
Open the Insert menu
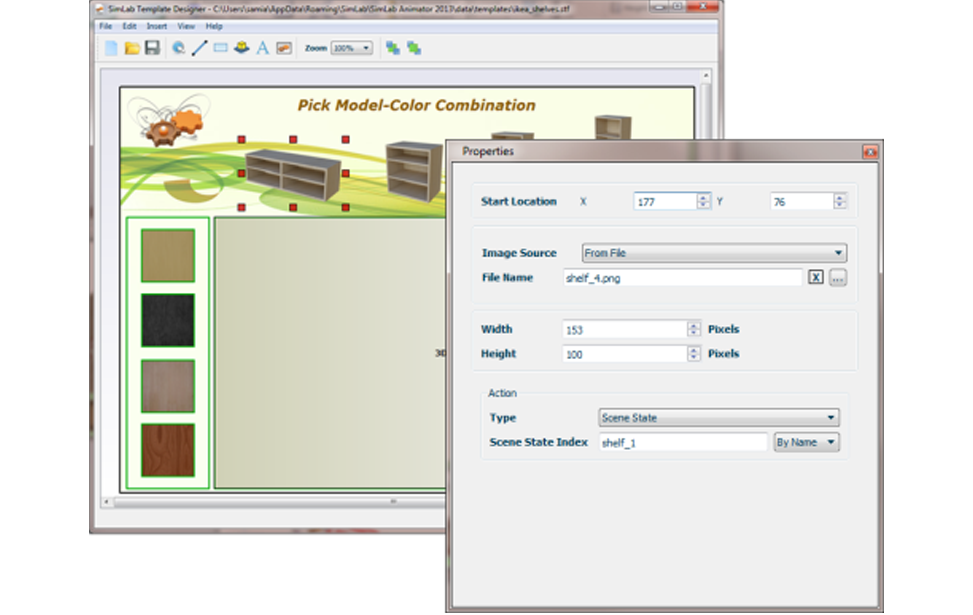click(157, 26)
